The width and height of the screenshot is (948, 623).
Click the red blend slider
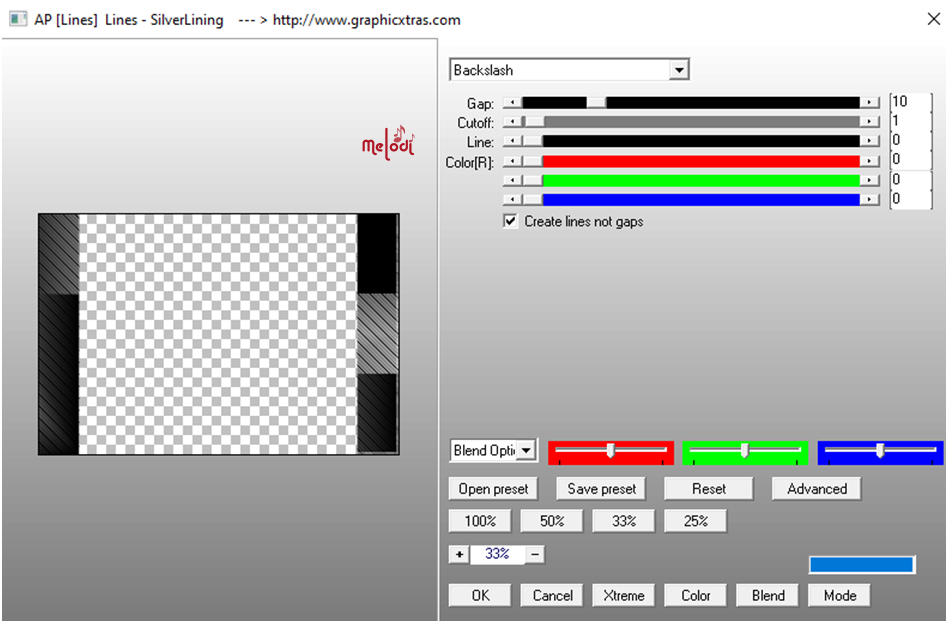[611, 452]
